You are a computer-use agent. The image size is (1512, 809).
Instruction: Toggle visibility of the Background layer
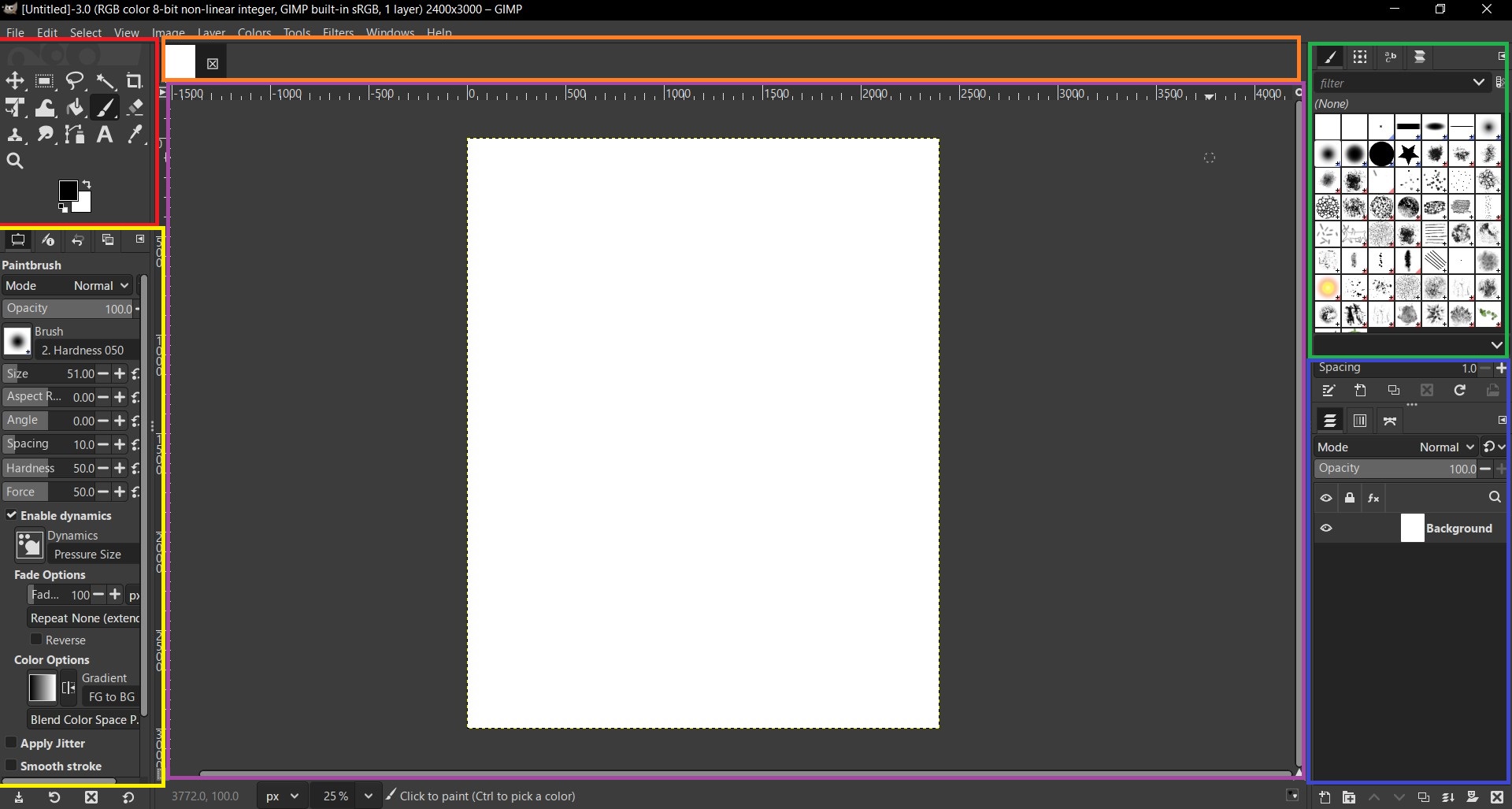click(x=1327, y=528)
